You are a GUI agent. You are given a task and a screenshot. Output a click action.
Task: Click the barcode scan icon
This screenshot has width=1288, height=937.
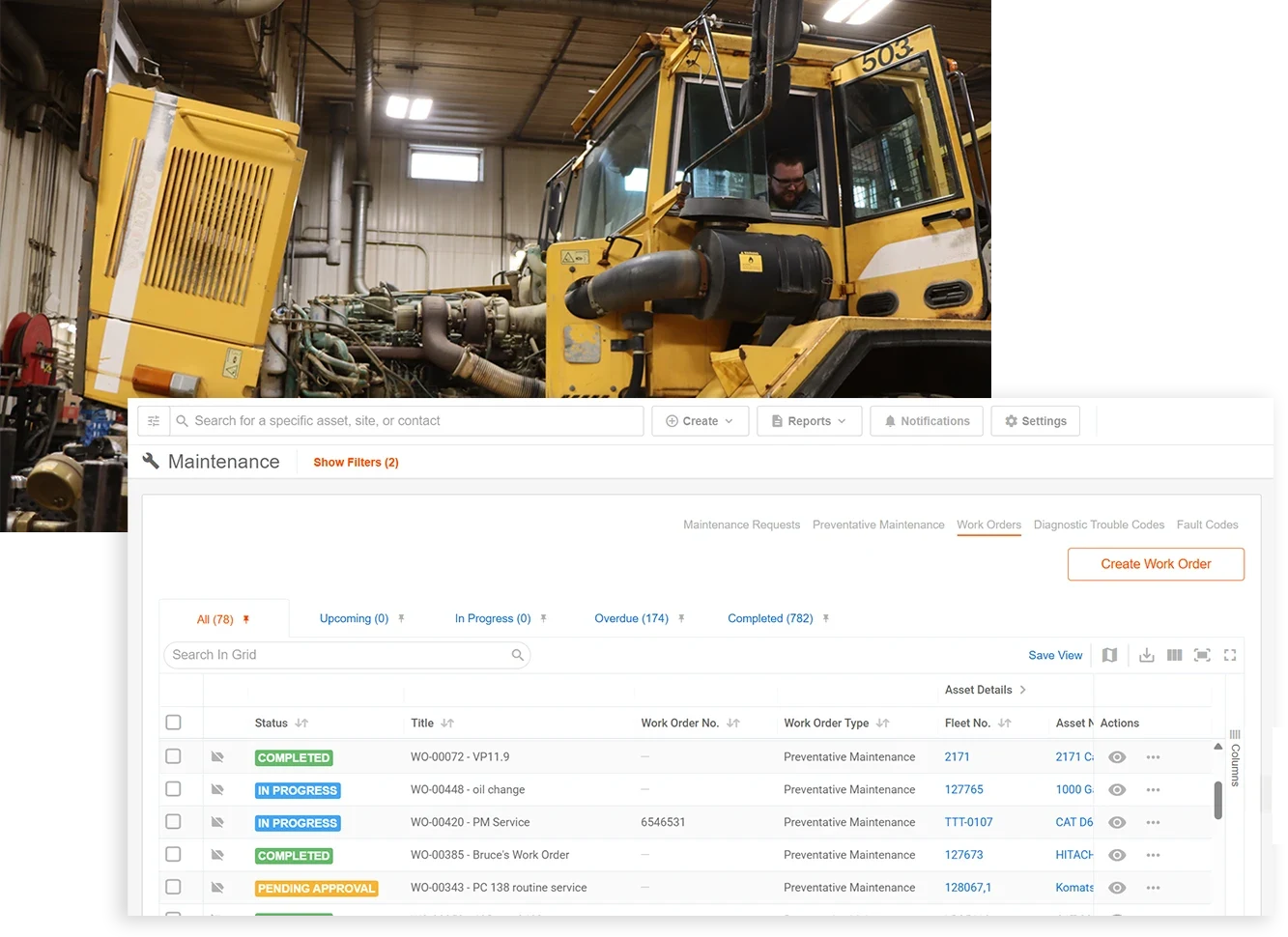point(1202,655)
